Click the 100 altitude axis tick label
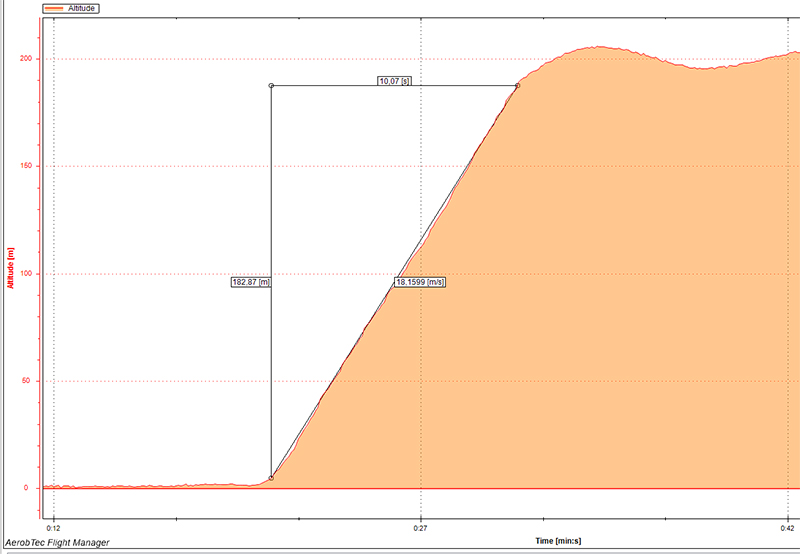This screenshot has height=554, width=800. pyautogui.click(x=27, y=274)
